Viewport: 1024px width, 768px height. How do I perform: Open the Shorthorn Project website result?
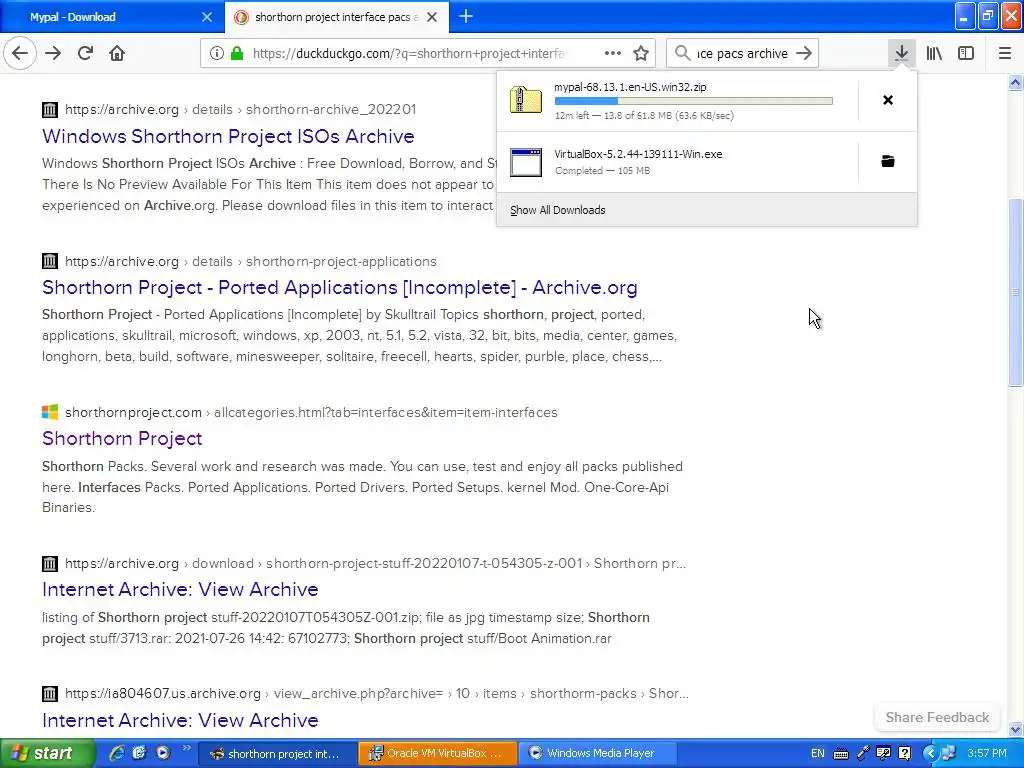coord(122,438)
